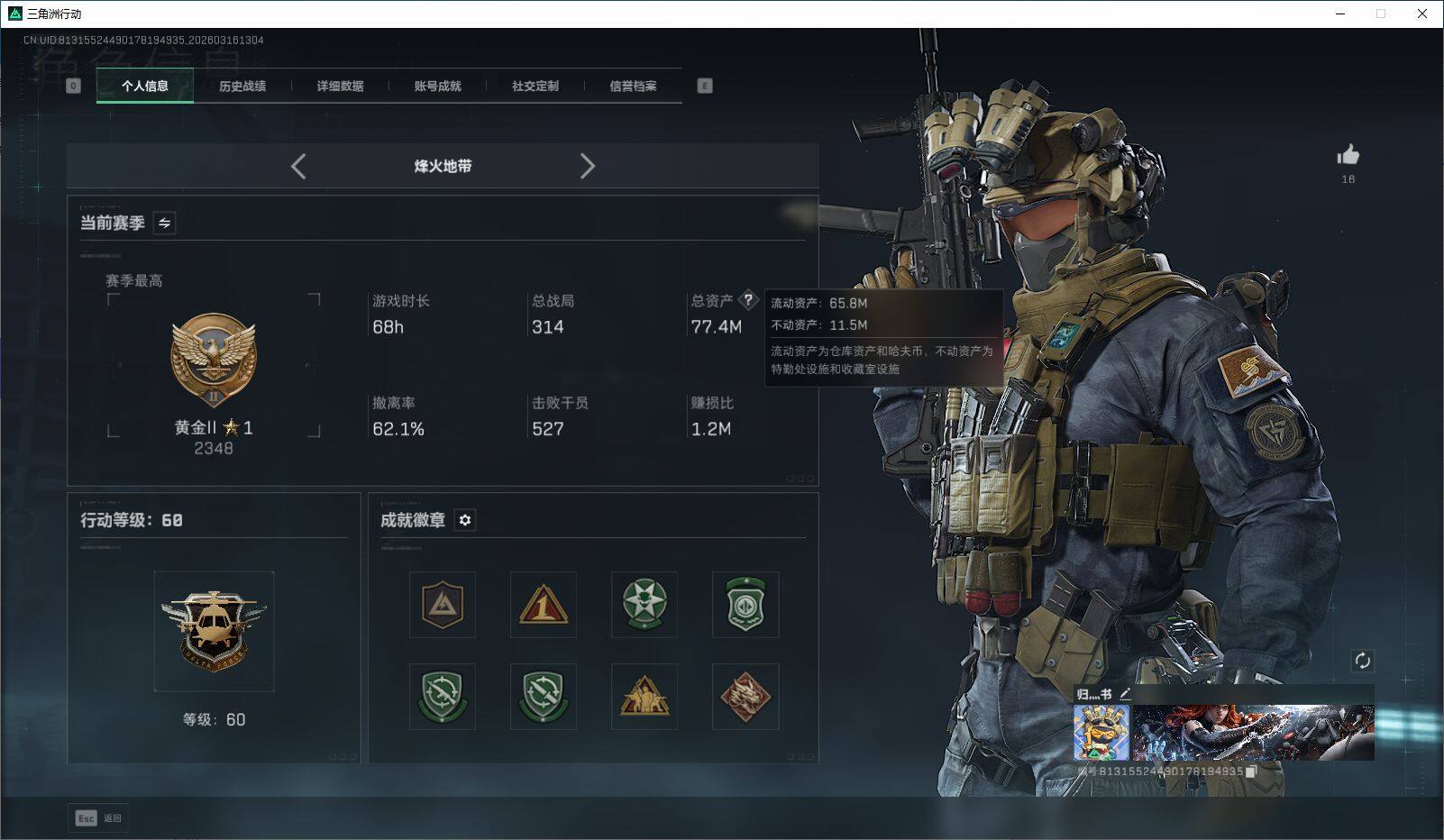Click the 总资产 question mark help icon

(748, 300)
